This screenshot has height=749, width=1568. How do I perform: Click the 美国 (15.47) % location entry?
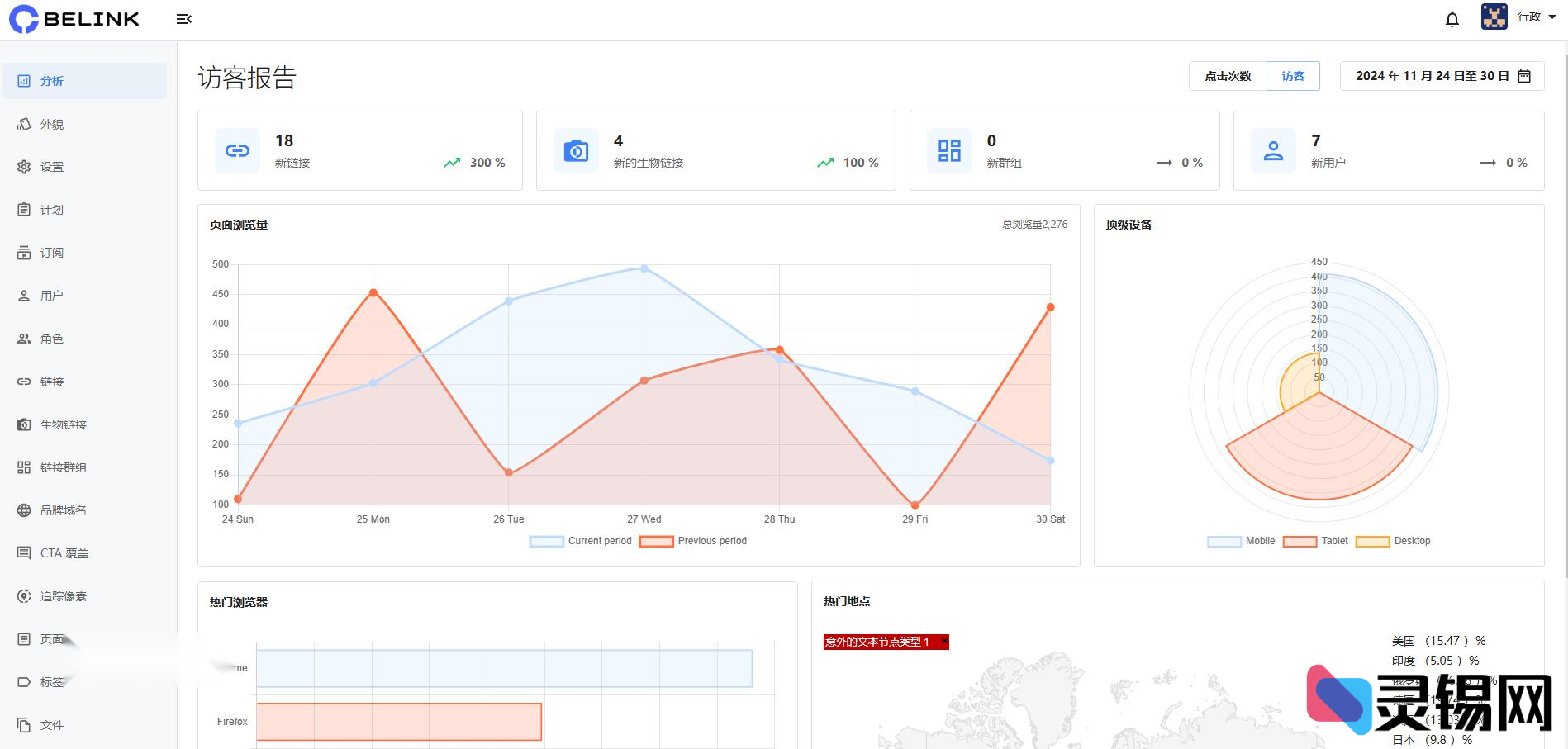pyautogui.click(x=1438, y=641)
